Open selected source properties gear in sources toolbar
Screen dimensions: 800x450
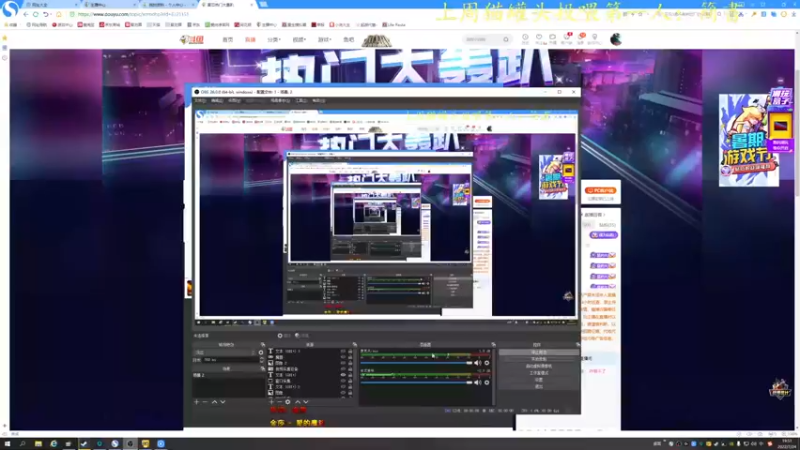click(x=288, y=402)
